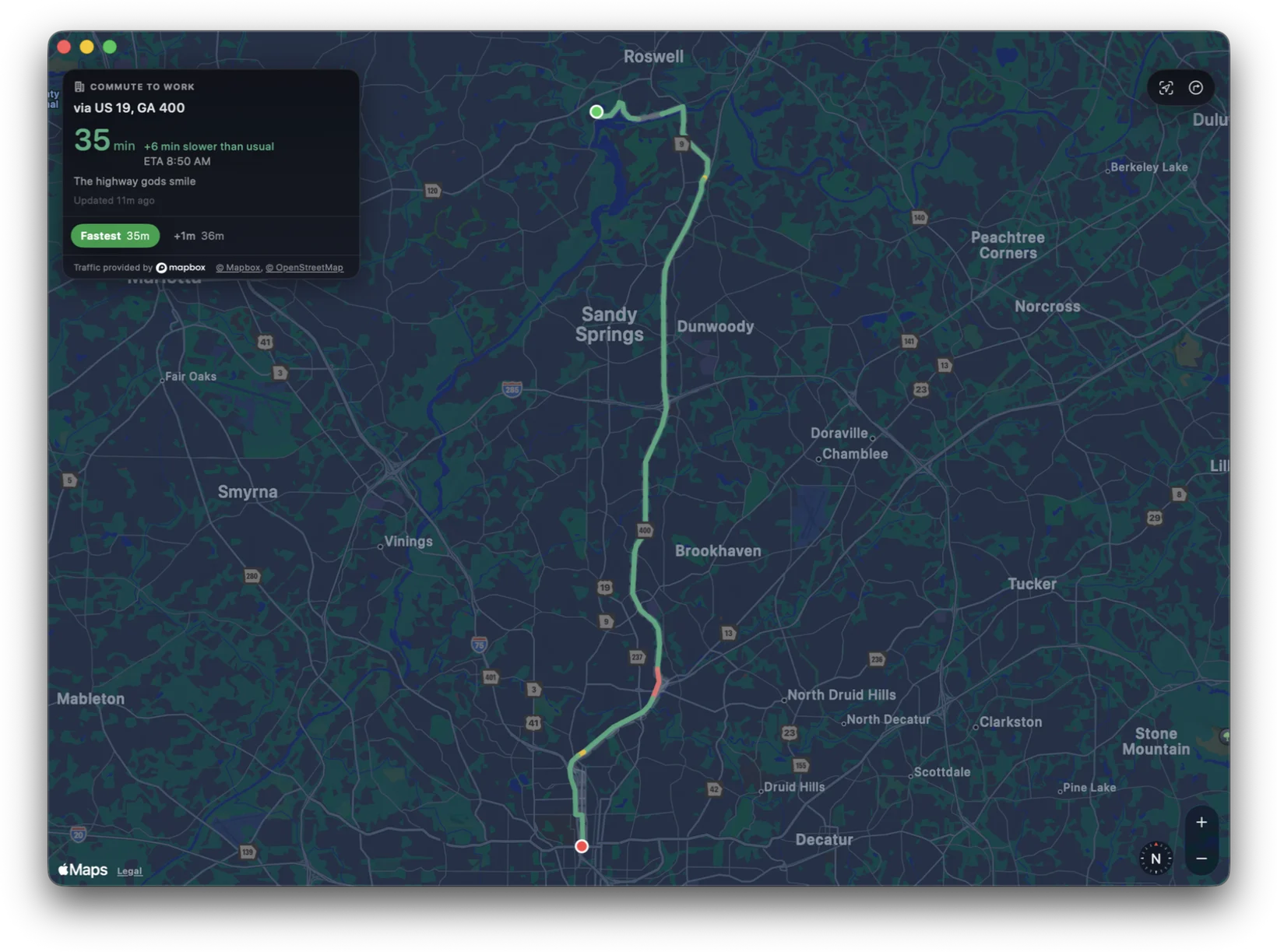Click the Roswell map label
This screenshot has height=952, width=1277.
pos(653,57)
